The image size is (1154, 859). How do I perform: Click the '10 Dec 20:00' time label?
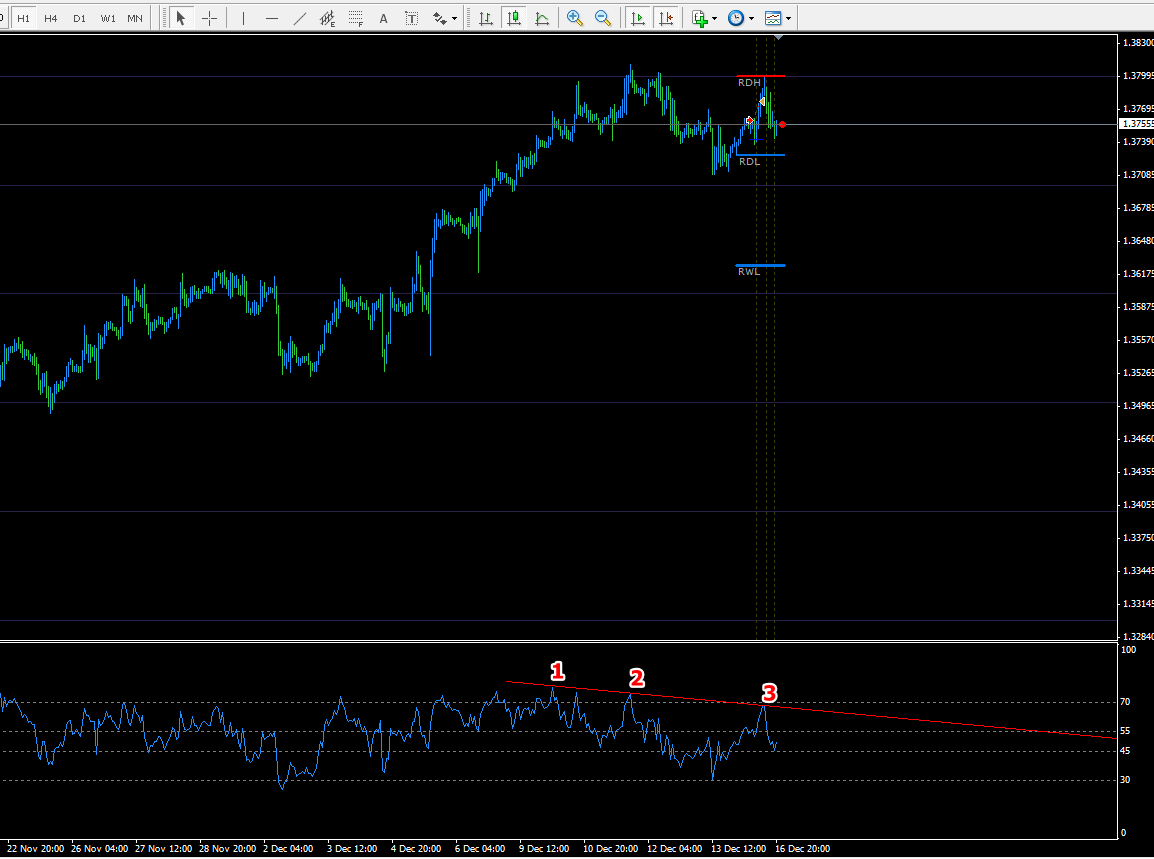611,849
